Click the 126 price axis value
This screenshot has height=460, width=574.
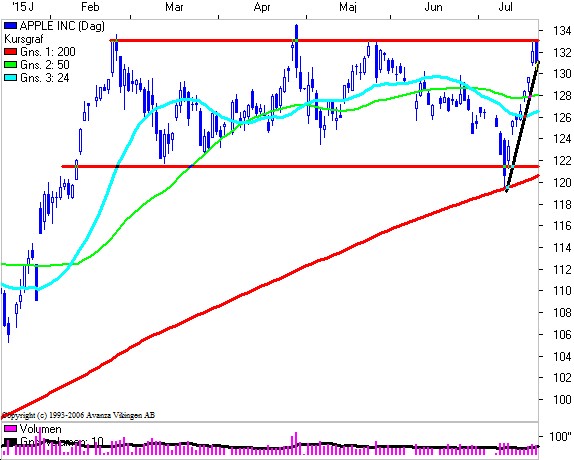[562, 117]
